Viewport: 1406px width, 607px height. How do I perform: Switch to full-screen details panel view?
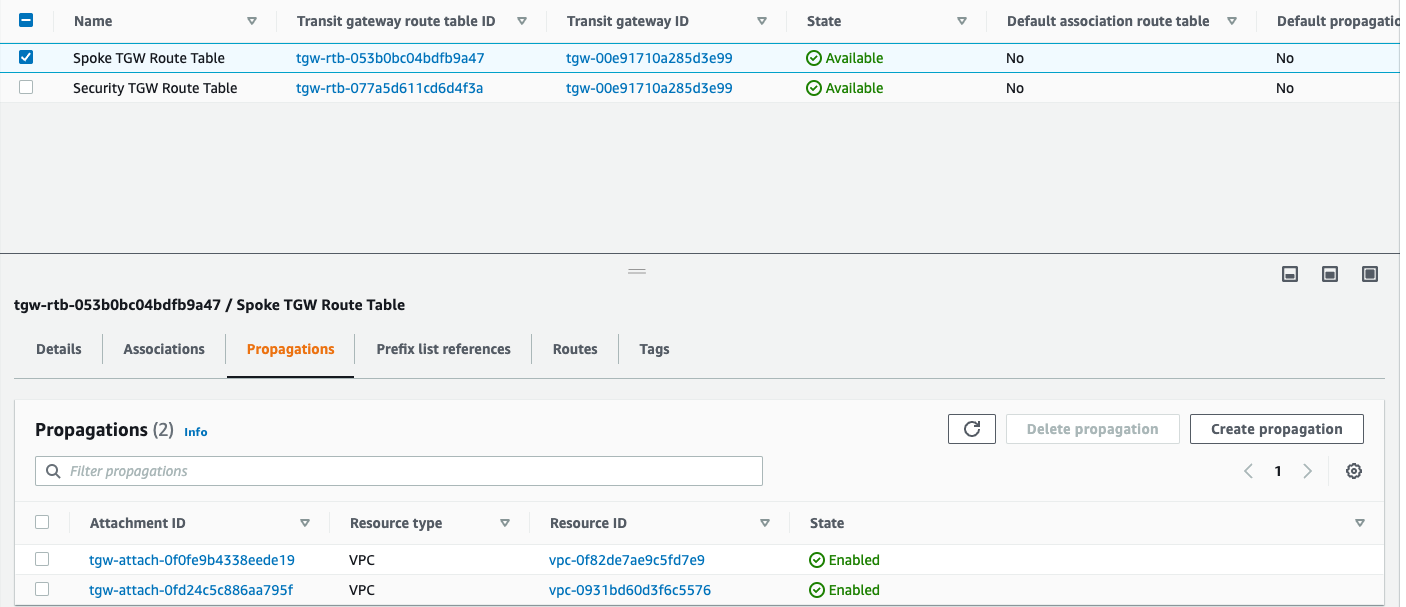pyautogui.click(x=1369, y=273)
